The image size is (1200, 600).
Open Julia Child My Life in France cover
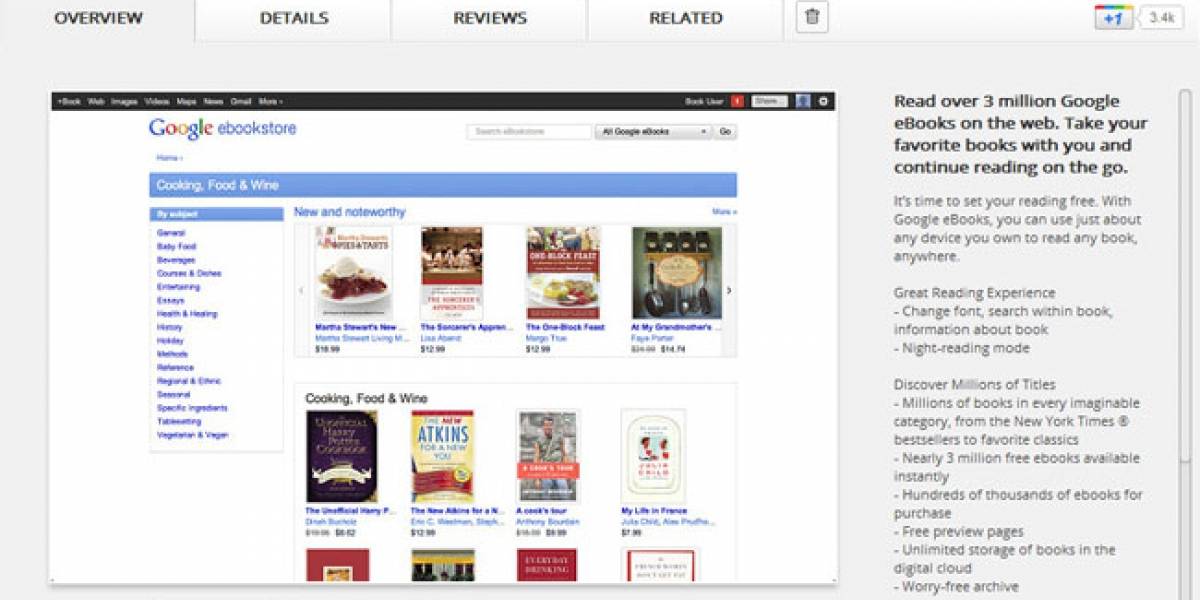click(x=653, y=456)
